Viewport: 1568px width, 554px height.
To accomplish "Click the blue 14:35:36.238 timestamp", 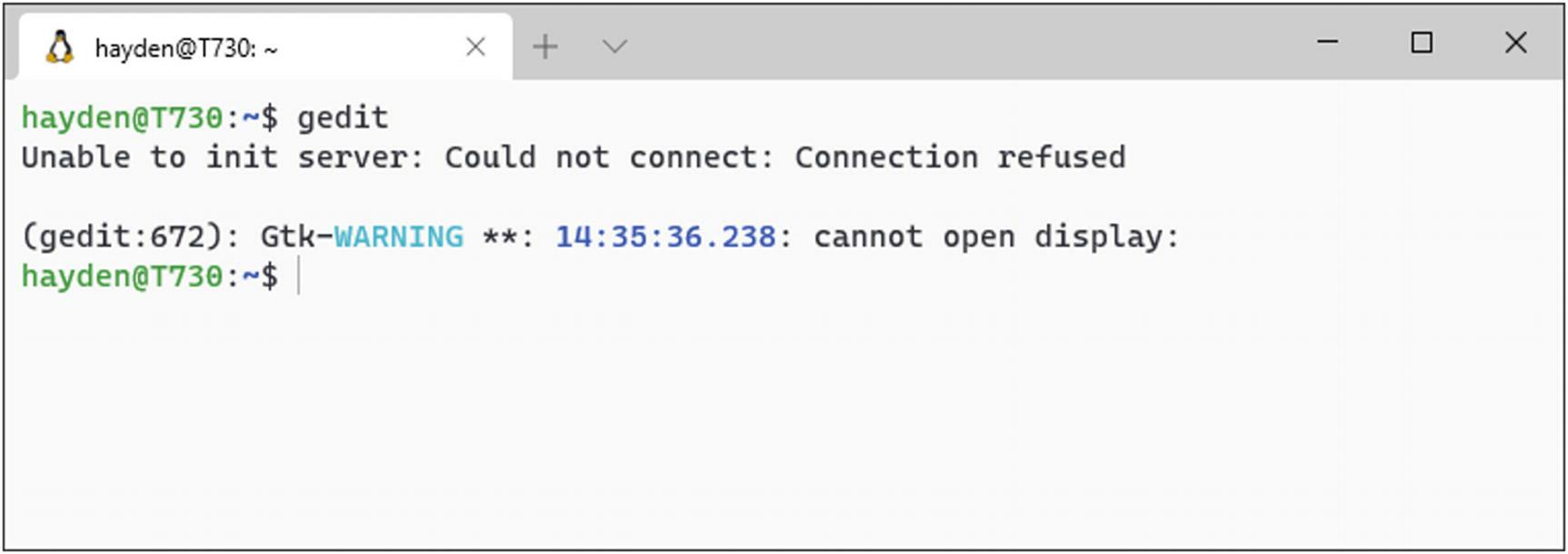I will point(665,237).
